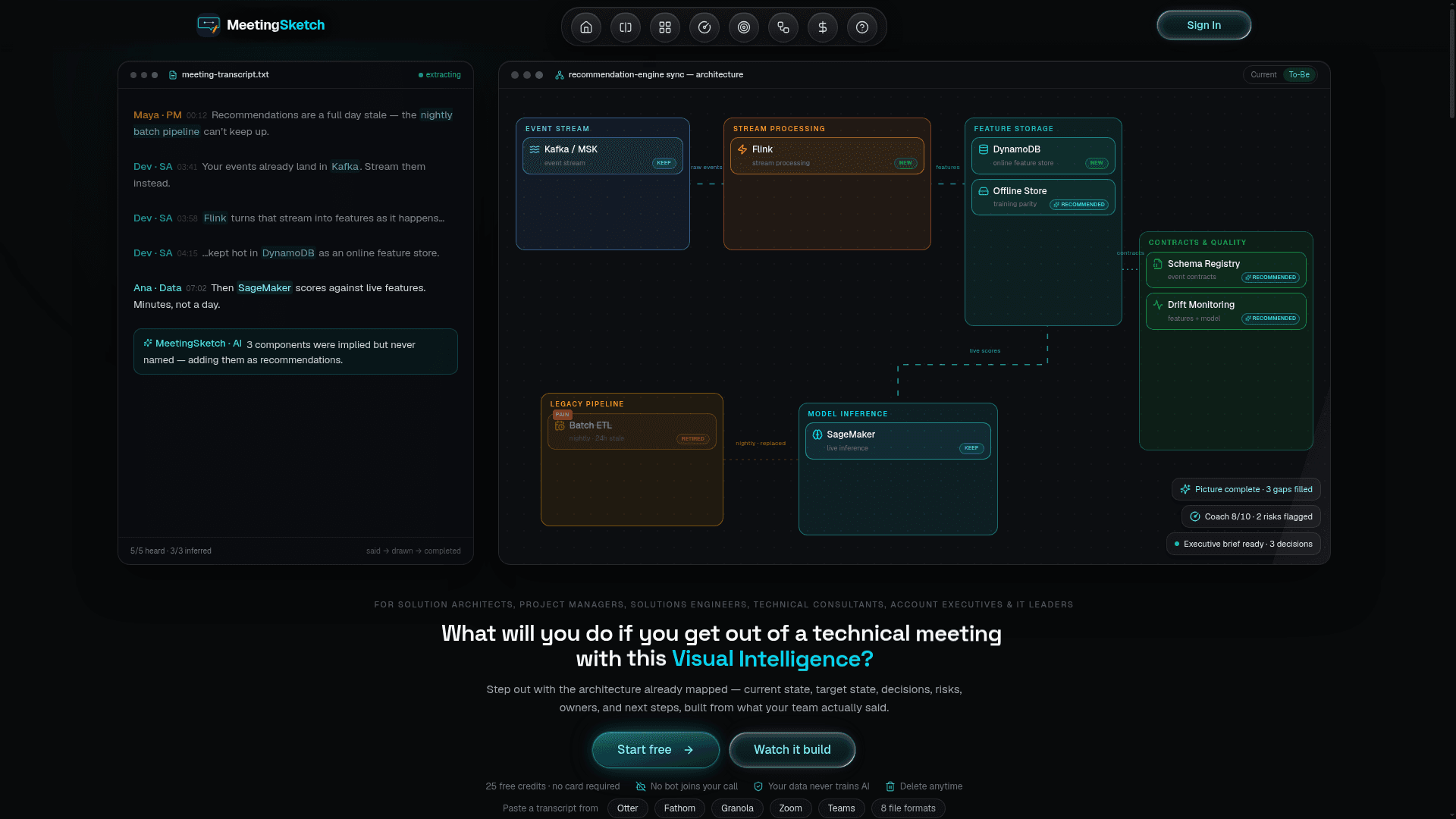The width and height of the screenshot is (1456, 819).
Task: Switch diagram to To-Be view
Action: pos(1299,75)
